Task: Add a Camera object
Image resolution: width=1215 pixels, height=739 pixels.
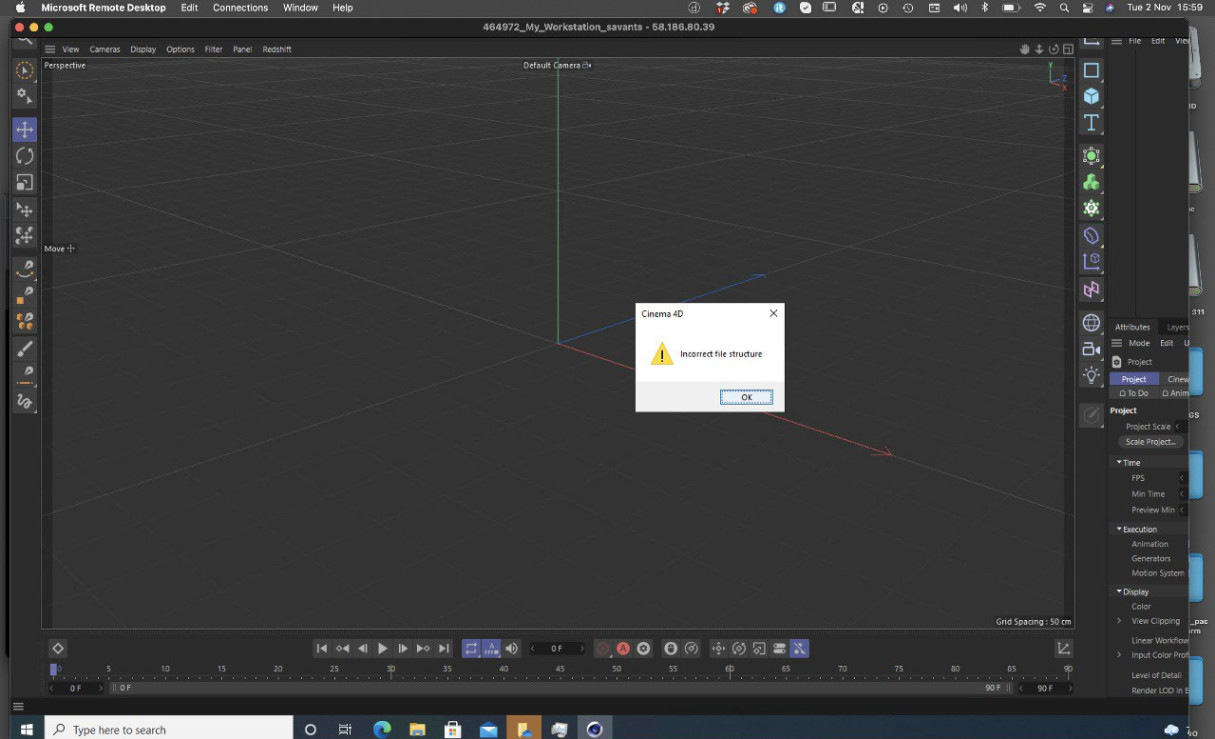Action: click(1091, 349)
